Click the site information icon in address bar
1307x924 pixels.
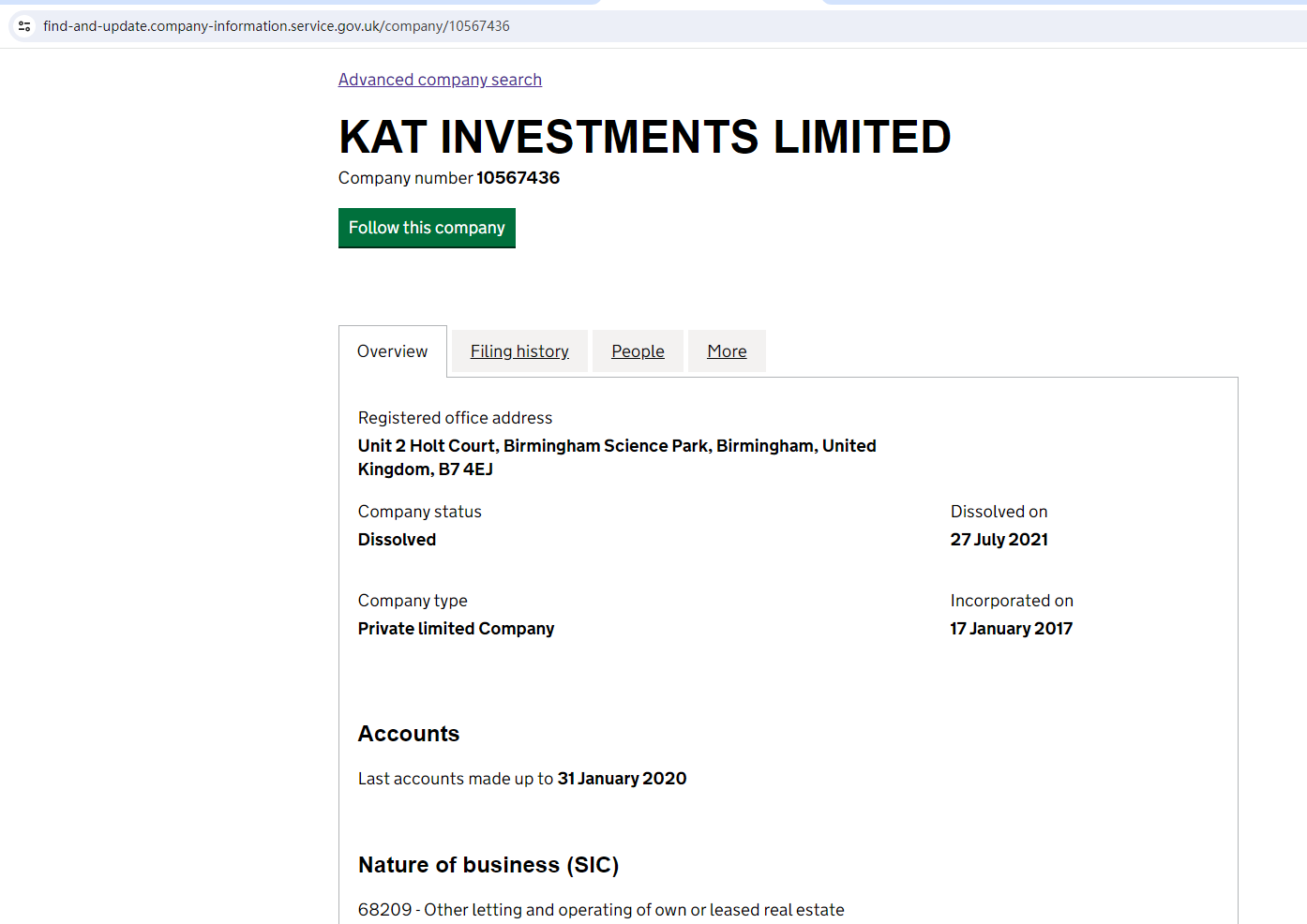pyautogui.click(x=25, y=26)
